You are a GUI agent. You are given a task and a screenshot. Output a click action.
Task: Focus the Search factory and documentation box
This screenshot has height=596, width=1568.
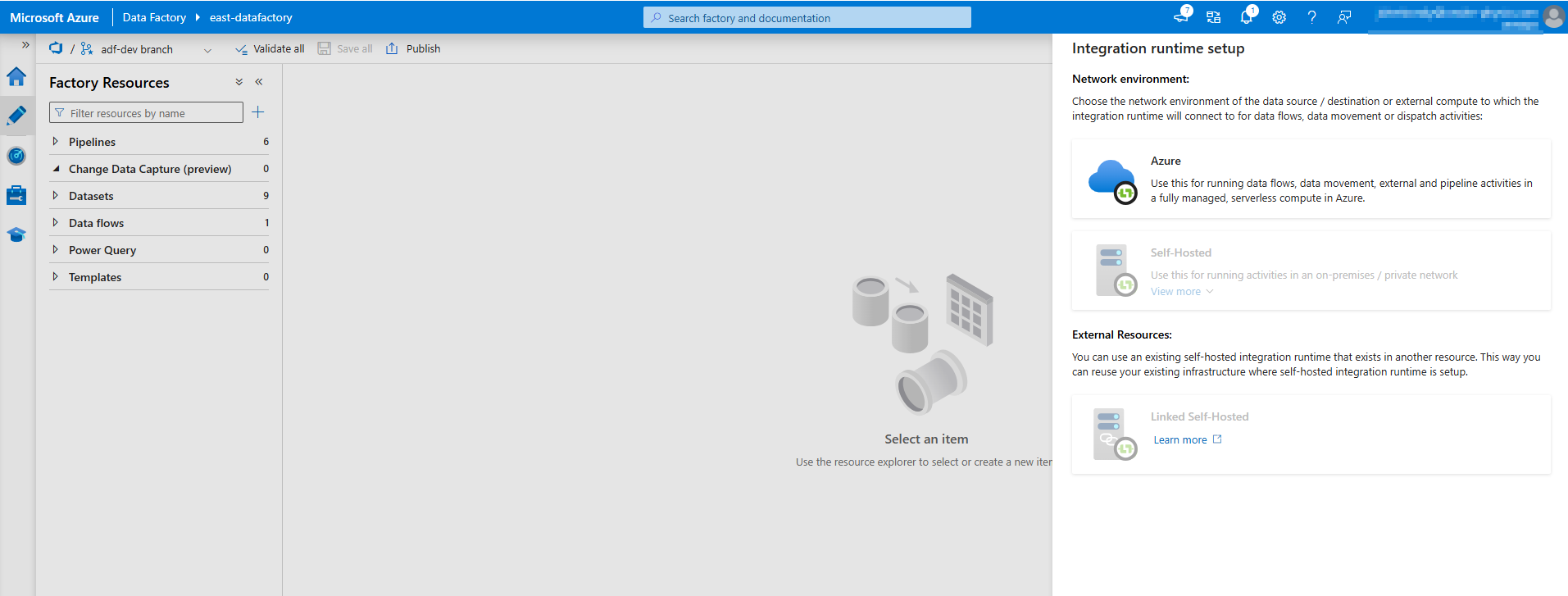(807, 17)
